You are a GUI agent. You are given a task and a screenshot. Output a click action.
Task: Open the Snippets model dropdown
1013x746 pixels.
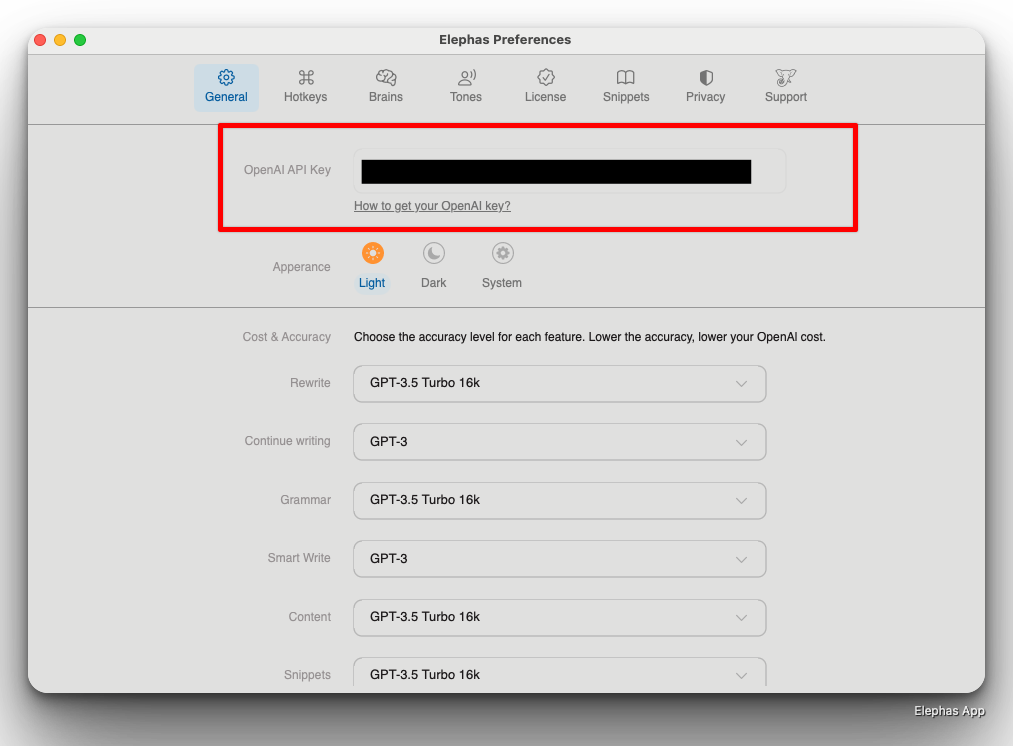pos(559,672)
